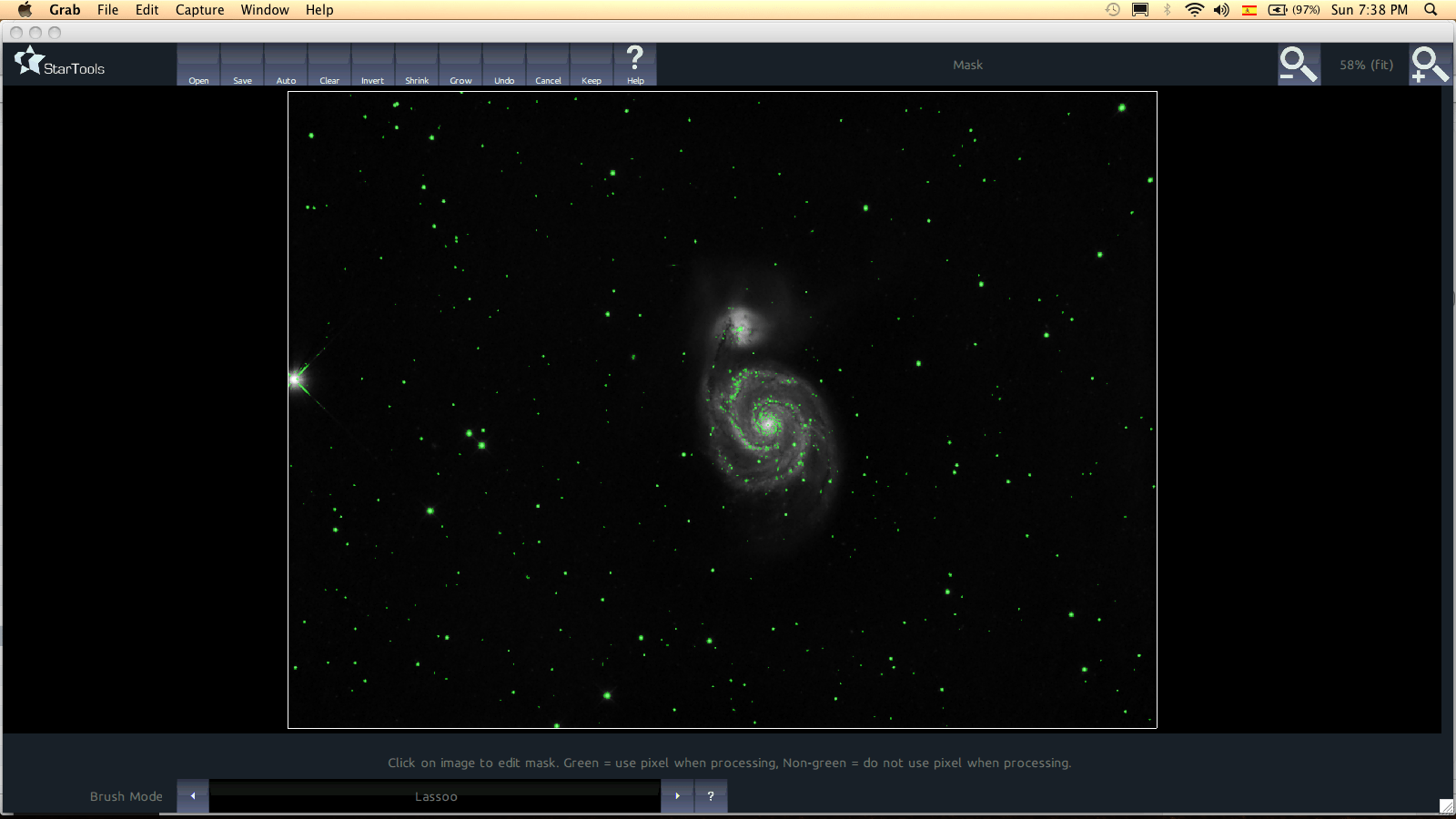The image size is (1456, 819).
Task: Click Grow to expand the mask
Action: (x=460, y=66)
